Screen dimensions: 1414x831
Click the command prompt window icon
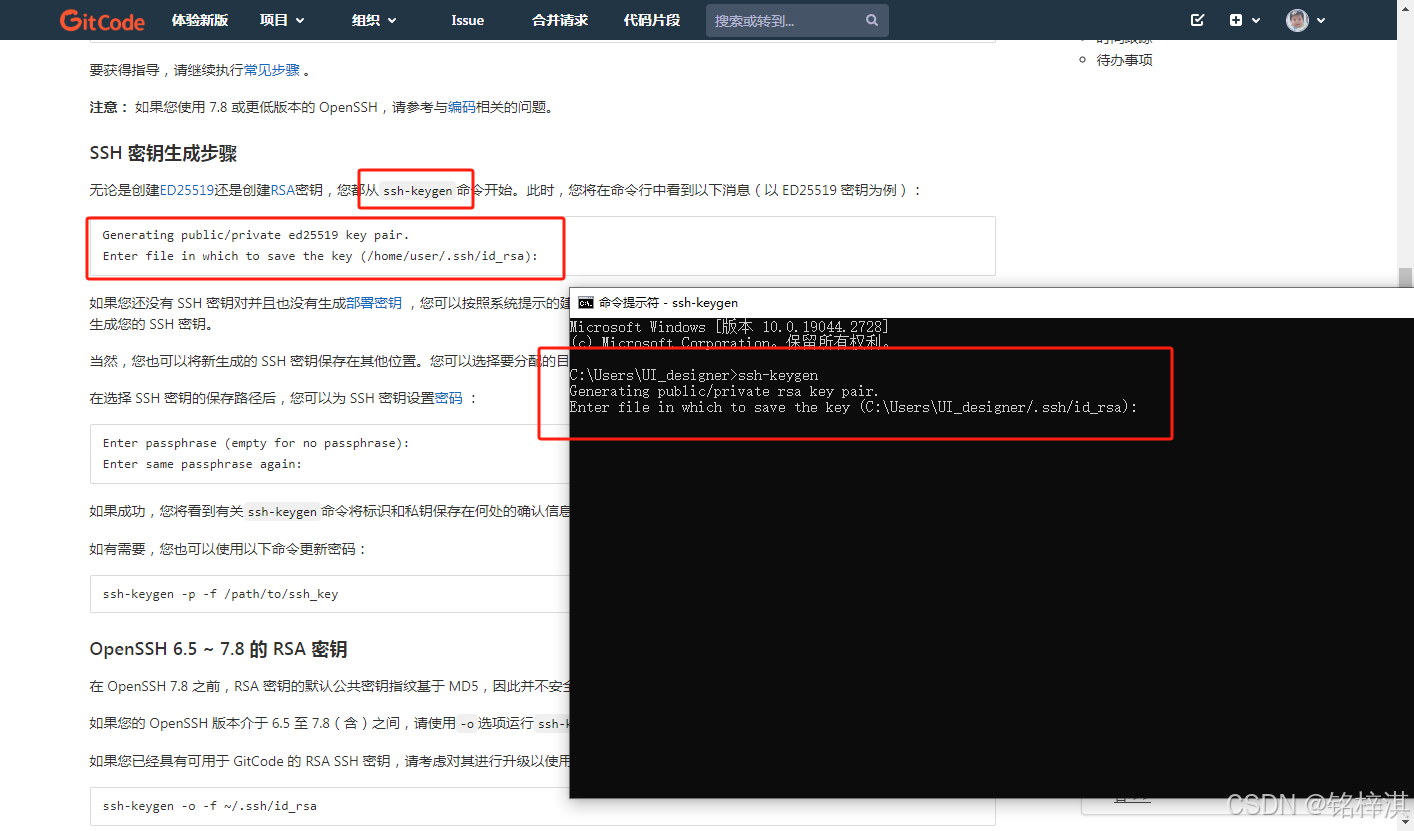coord(586,302)
